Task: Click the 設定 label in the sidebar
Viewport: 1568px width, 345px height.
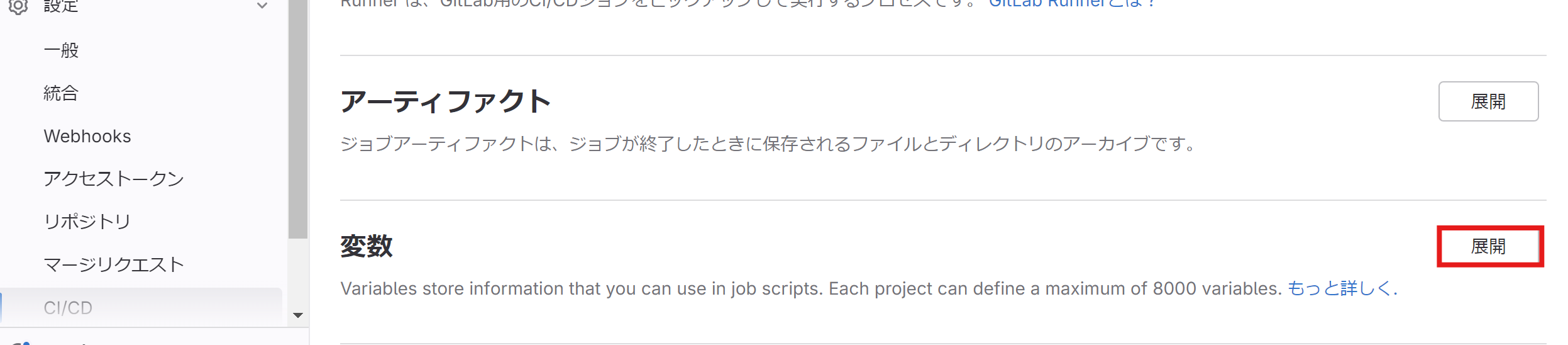Action: point(61,6)
